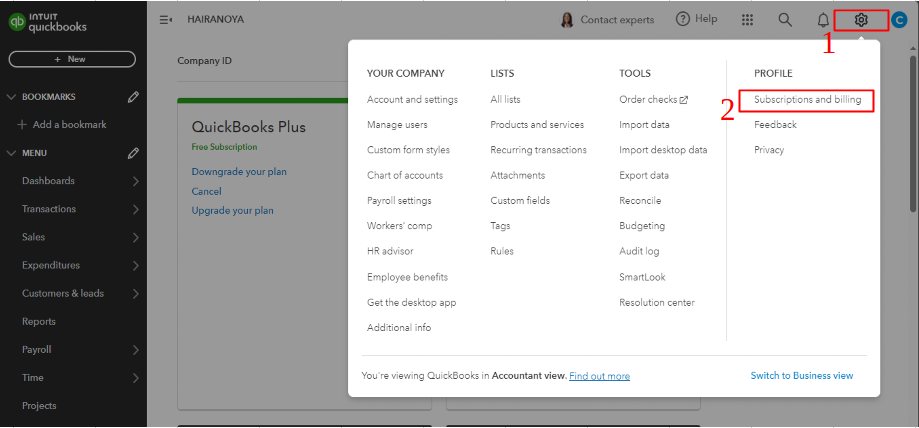Open Custom form styles

point(409,150)
